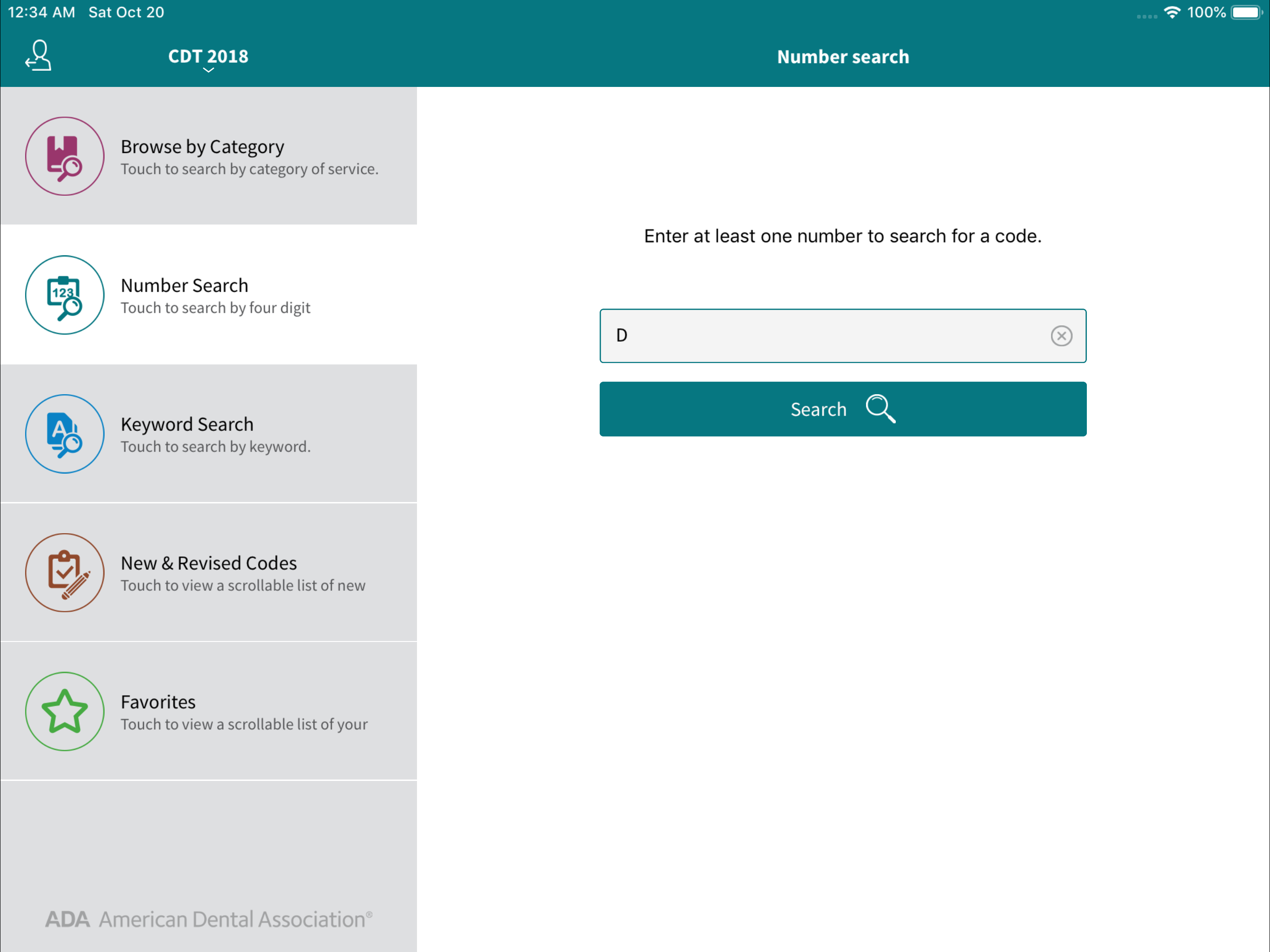Show the Favorites list

209,711
